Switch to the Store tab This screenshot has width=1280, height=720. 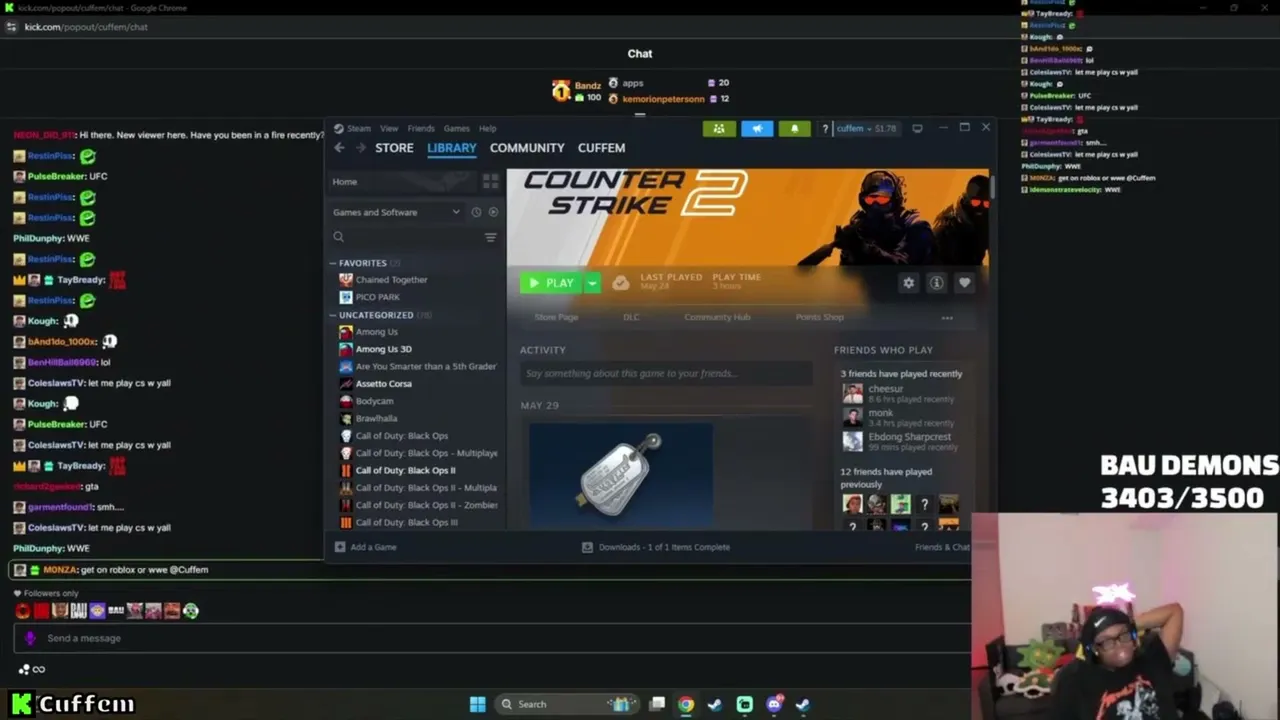tap(394, 148)
